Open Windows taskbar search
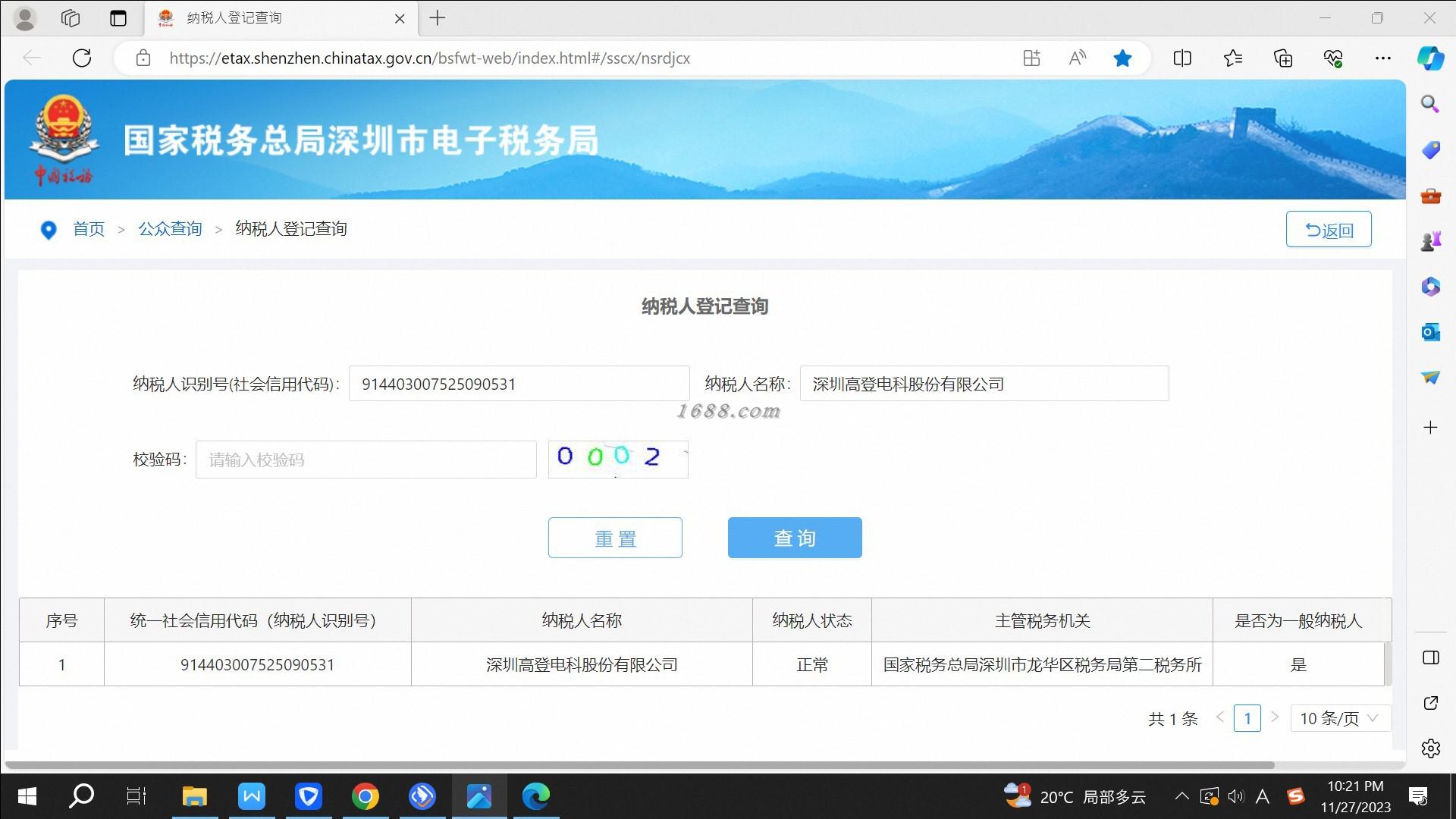The image size is (1456, 819). tap(81, 796)
